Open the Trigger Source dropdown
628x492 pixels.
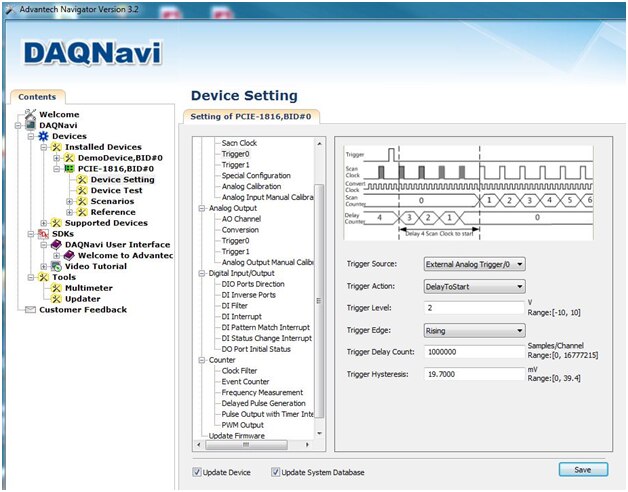tap(474, 264)
